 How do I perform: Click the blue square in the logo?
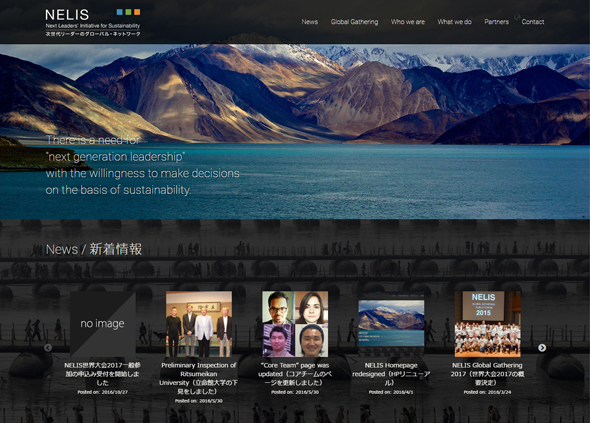[x=120, y=12]
